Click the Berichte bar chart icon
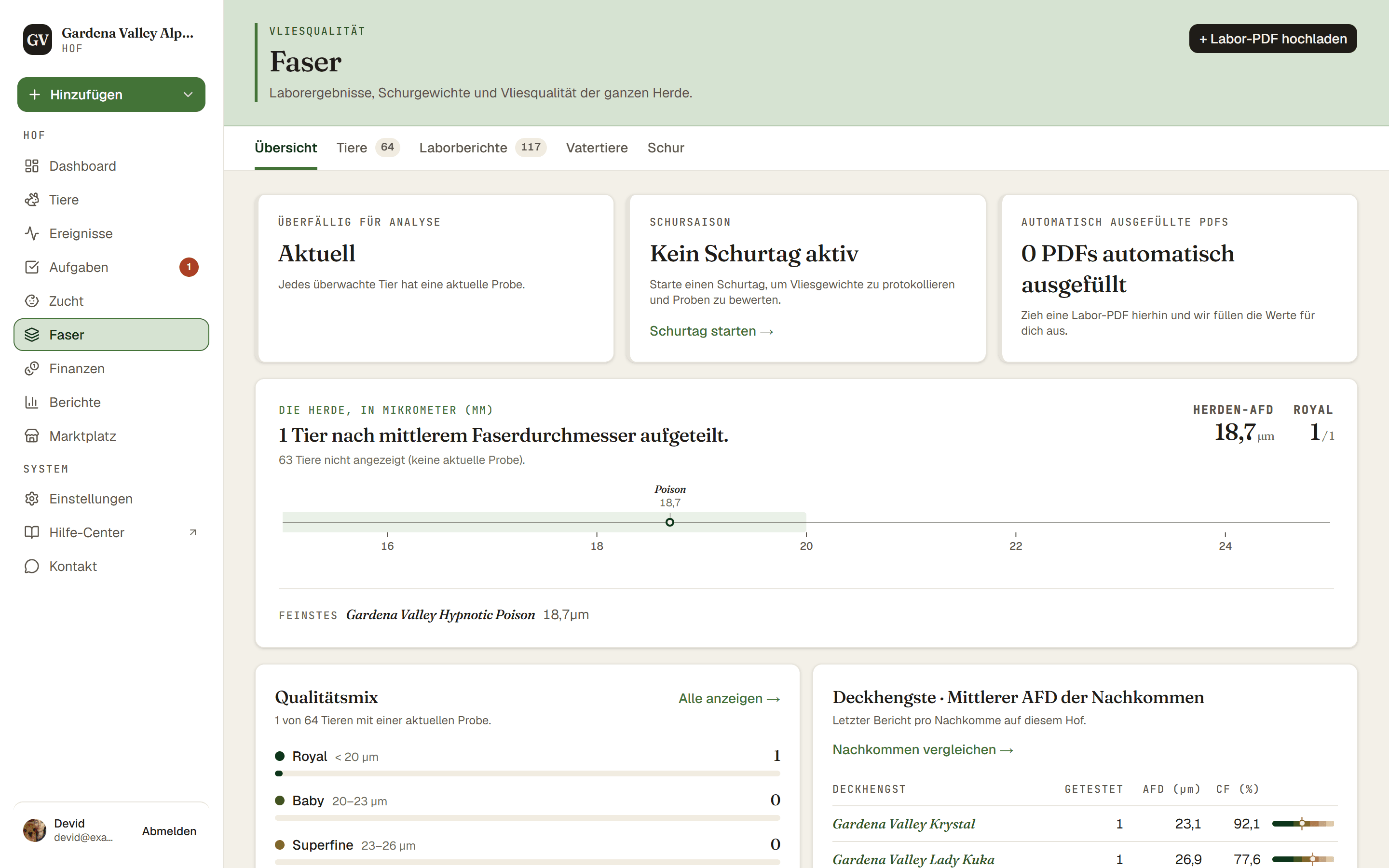Screen dimensions: 1389x868 point(31,403)
